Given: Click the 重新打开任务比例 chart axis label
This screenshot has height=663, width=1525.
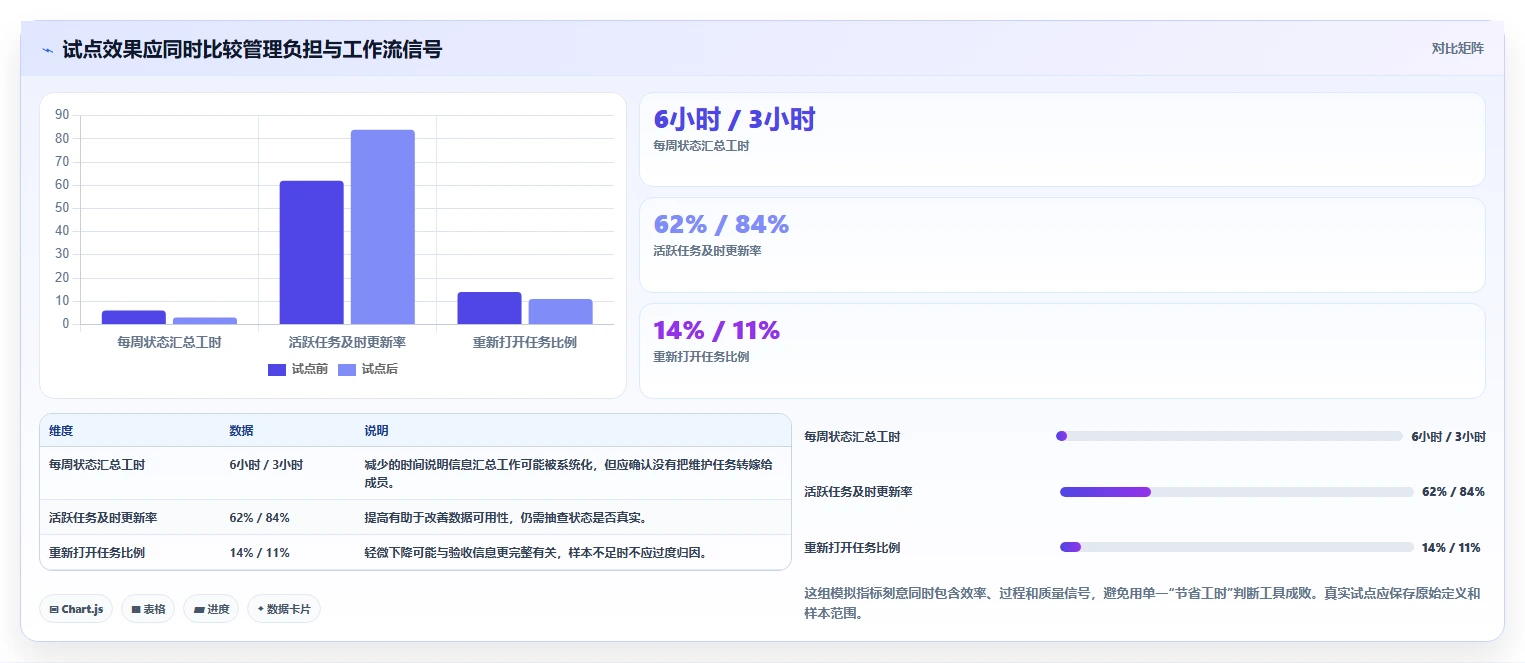Looking at the screenshot, I should pos(525,342).
